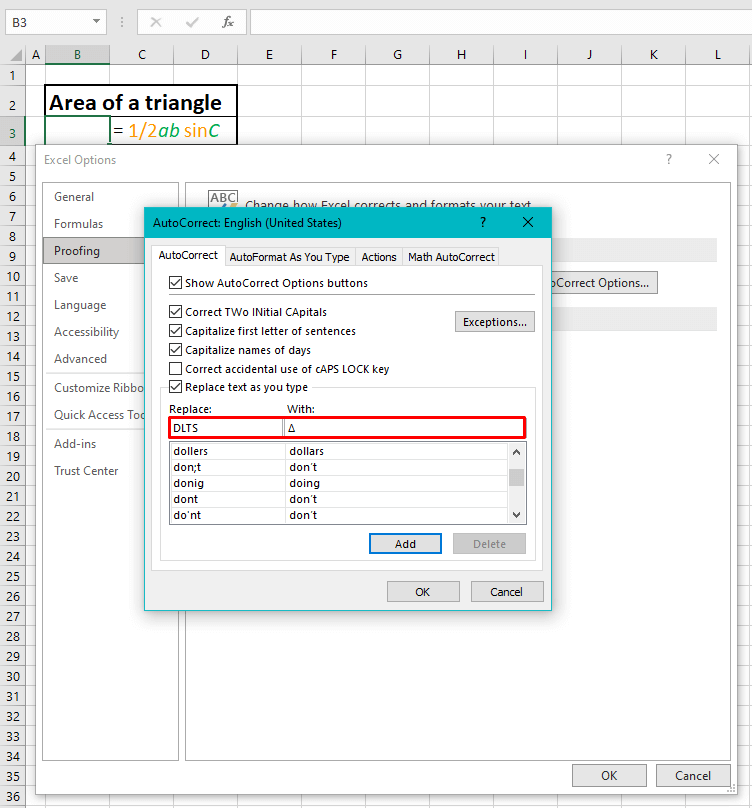
Task: Open the Insert Function fx icon
Action: pyautogui.click(x=228, y=22)
